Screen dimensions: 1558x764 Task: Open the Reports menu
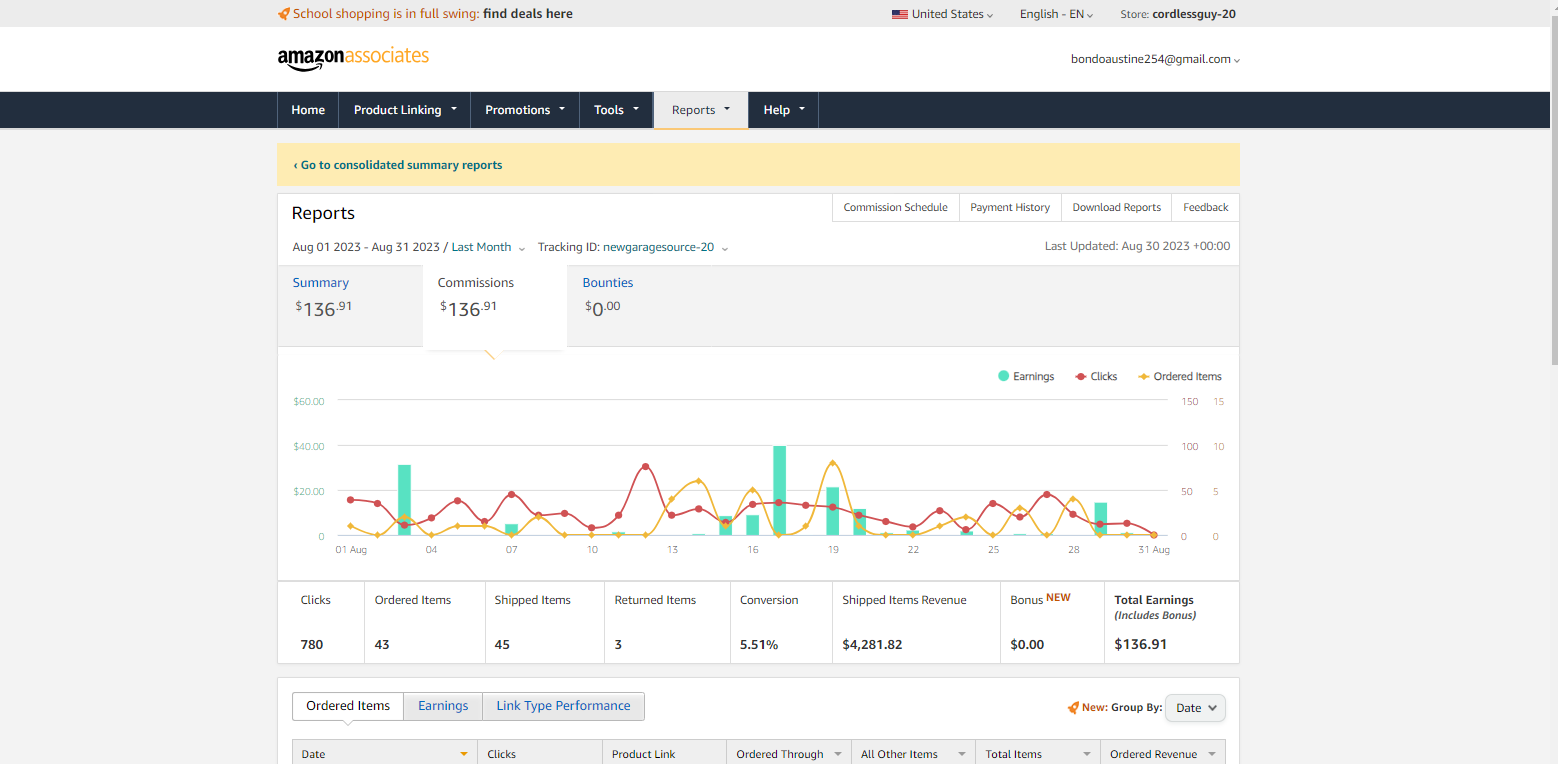point(701,110)
